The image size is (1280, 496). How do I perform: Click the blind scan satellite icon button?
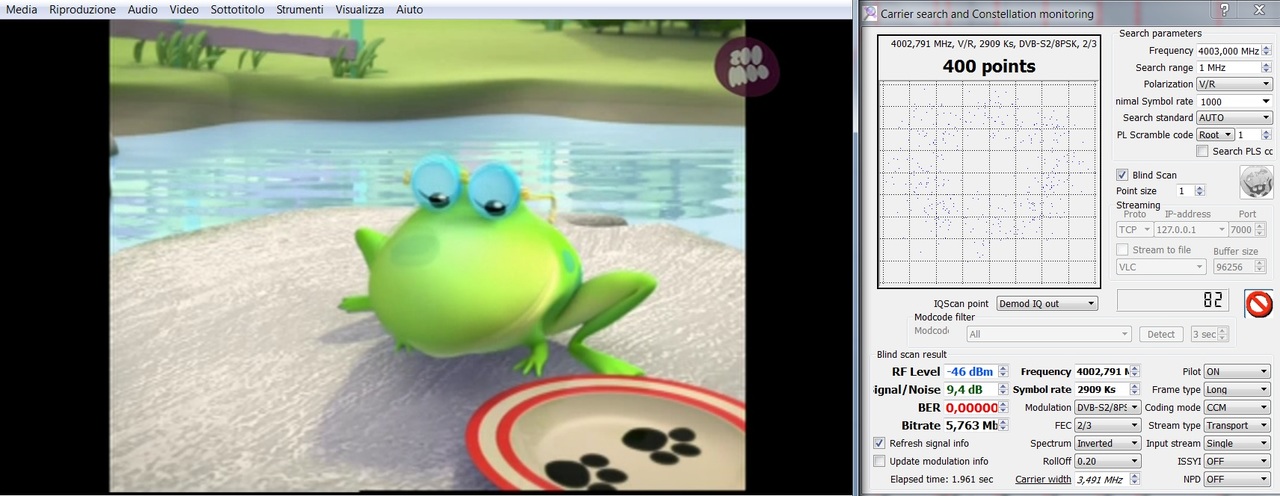point(1256,182)
